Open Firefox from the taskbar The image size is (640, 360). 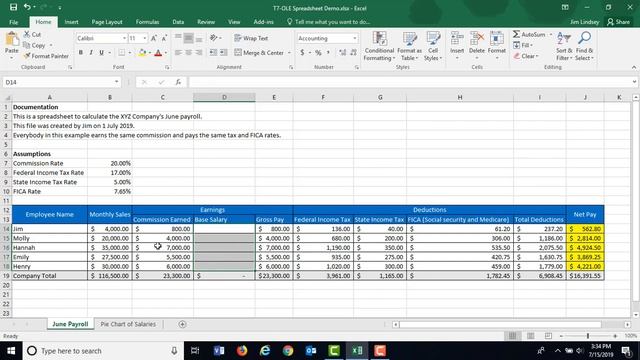[242, 351]
